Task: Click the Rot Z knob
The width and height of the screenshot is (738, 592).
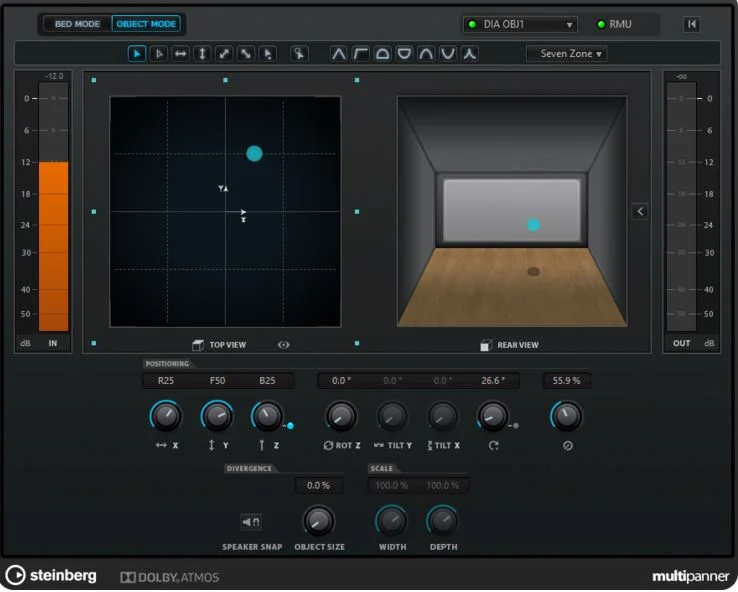Action: pyautogui.click(x=341, y=416)
